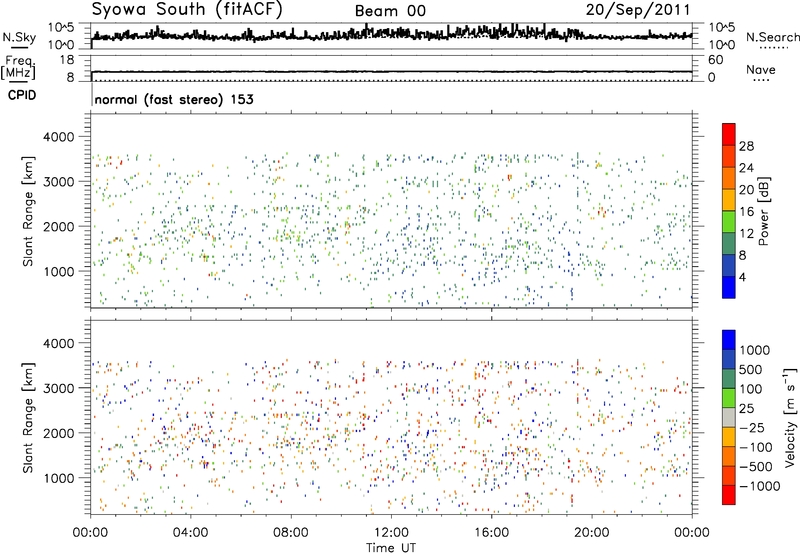Pick the yellow 16–20 dB power bar segment
Image resolution: width=800 pixels, height=554 pixels.
729,200
